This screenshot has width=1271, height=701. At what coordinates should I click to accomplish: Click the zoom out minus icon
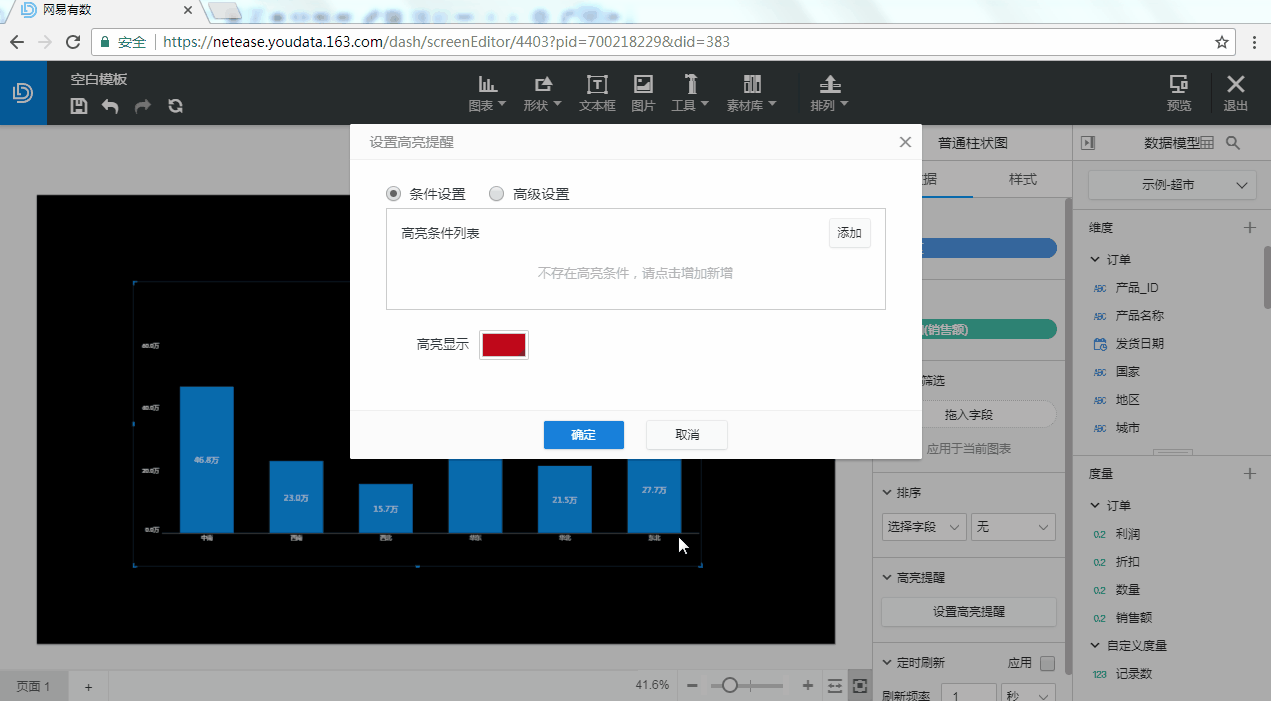pos(692,686)
